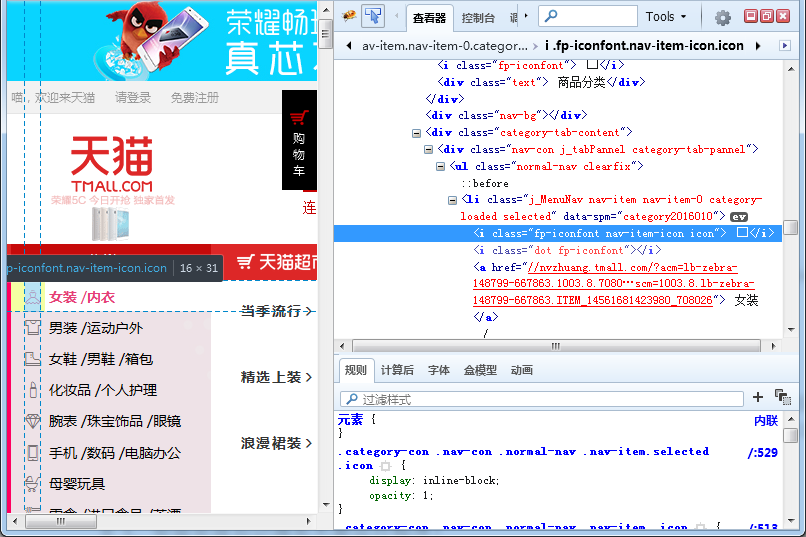This screenshot has height=537, width=806.
Task: Collapse the ul normal-nav clearfix node
Action: tap(440, 166)
